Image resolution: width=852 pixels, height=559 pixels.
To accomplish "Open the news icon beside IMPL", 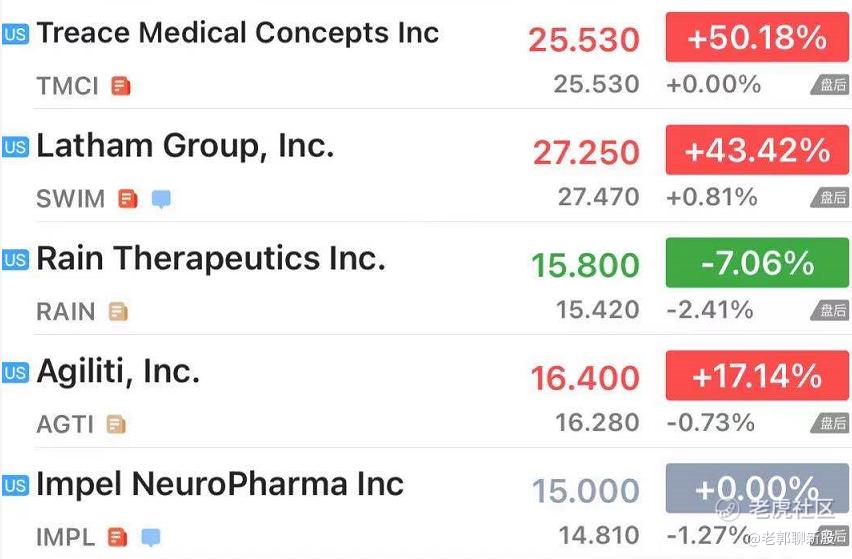I will tap(118, 537).
